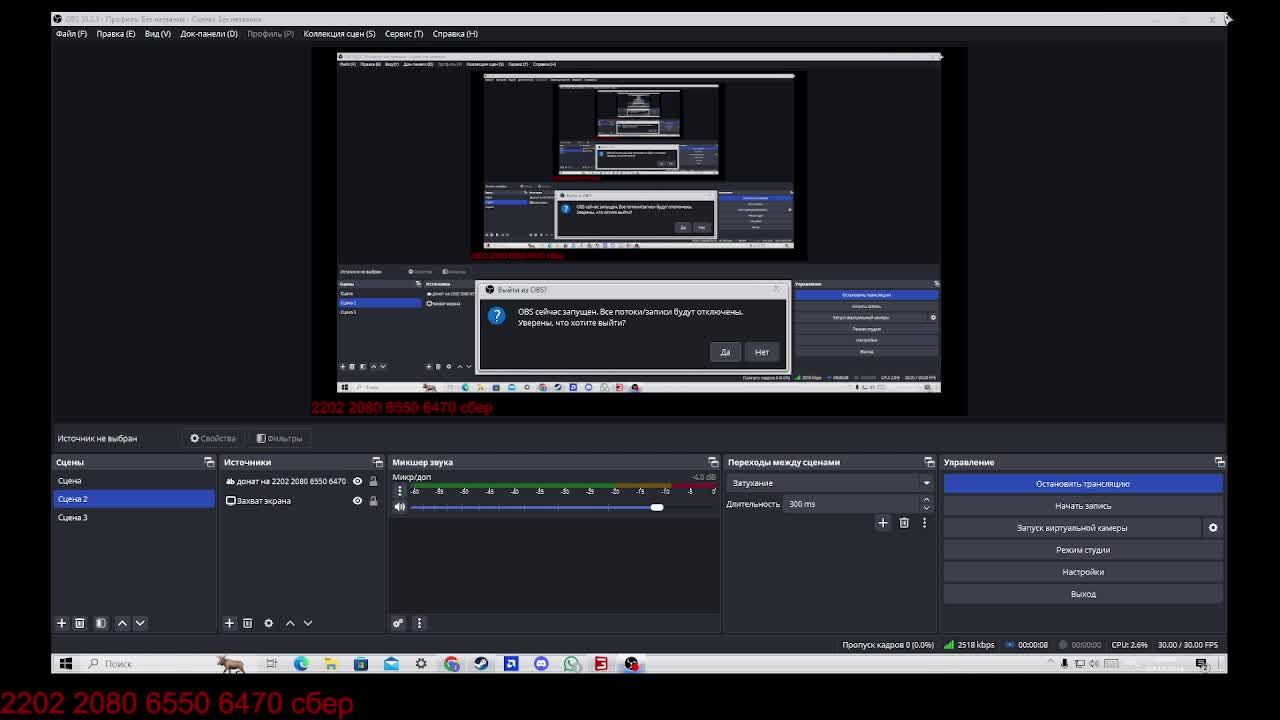
Task: Open the Справка (H) menu
Action: click(x=455, y=34)
